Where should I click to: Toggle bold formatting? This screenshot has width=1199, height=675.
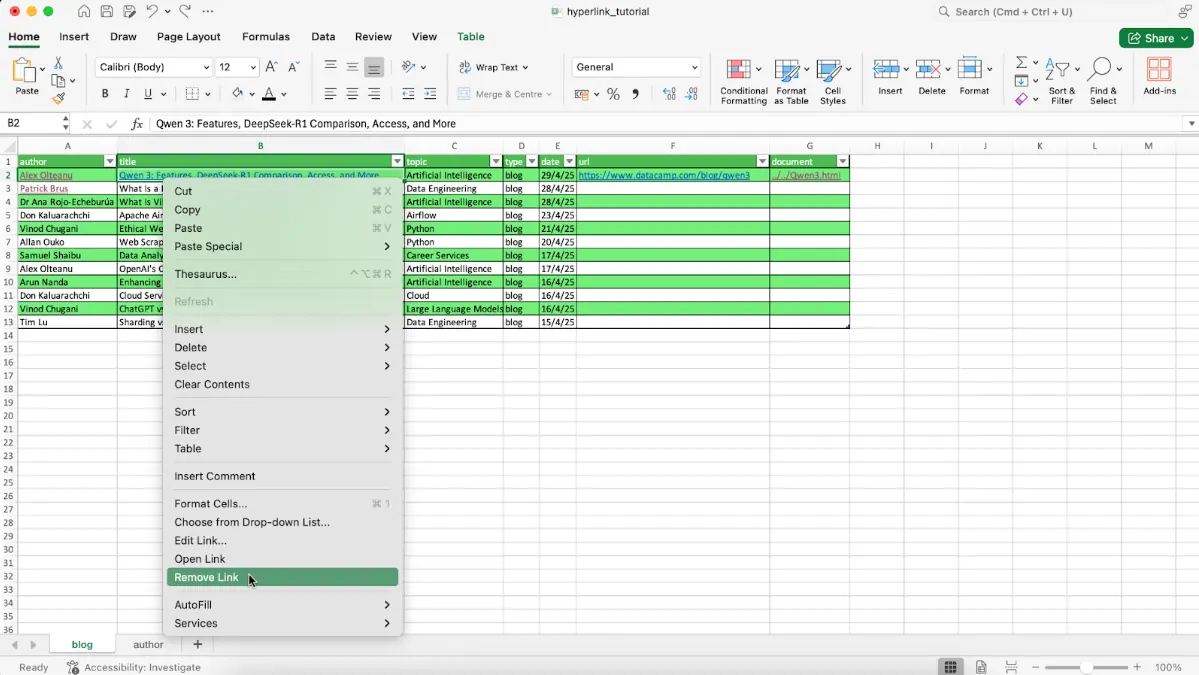(x=105, y=94)
